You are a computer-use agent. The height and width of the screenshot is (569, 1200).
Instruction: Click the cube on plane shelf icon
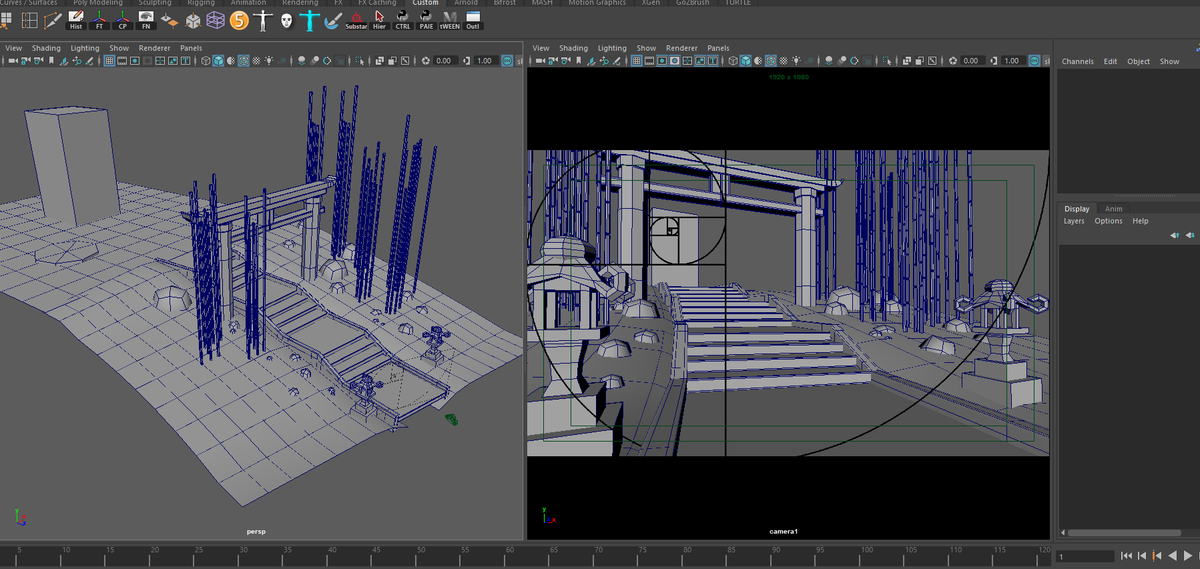tap(169, 20)
